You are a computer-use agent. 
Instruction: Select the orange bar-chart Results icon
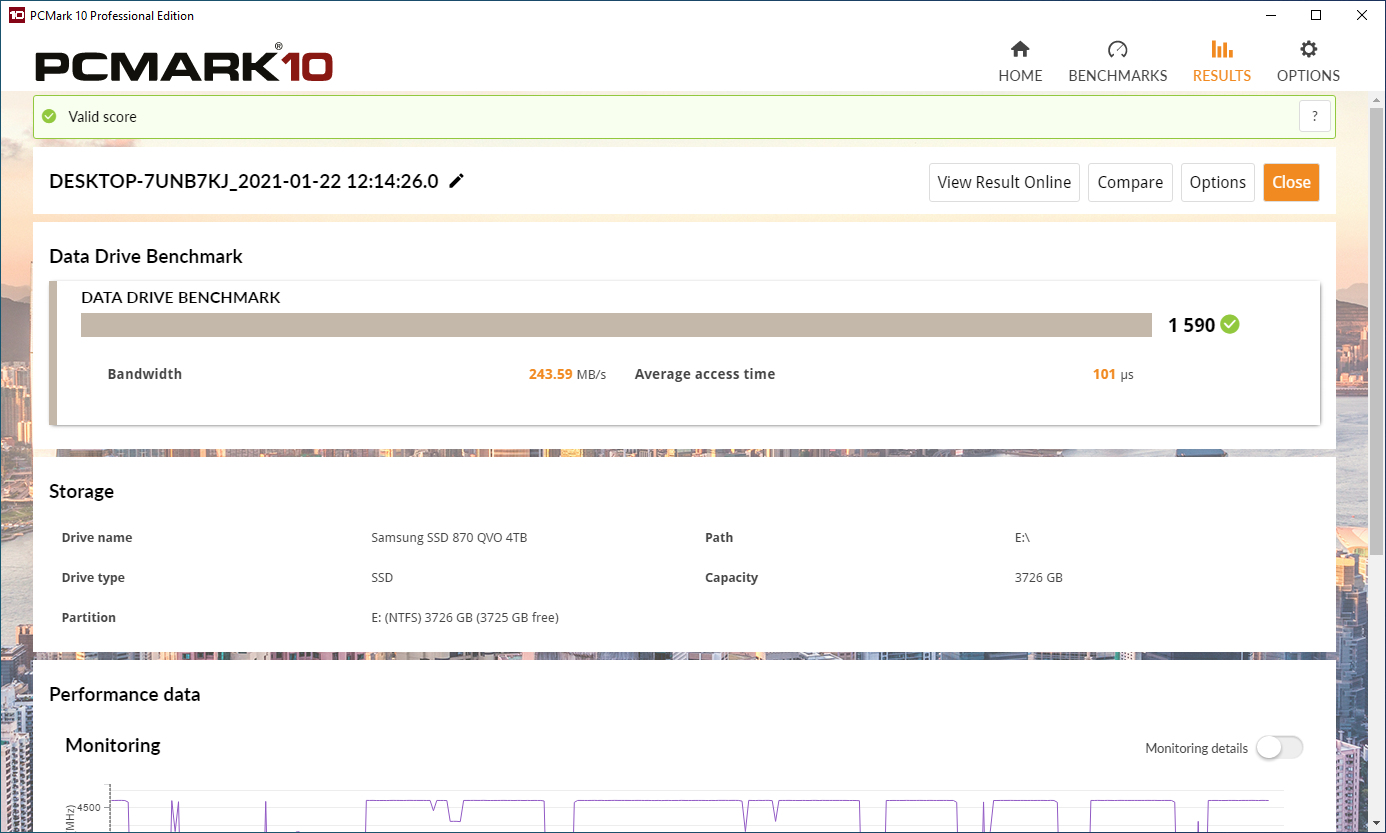pos(1221,48)
